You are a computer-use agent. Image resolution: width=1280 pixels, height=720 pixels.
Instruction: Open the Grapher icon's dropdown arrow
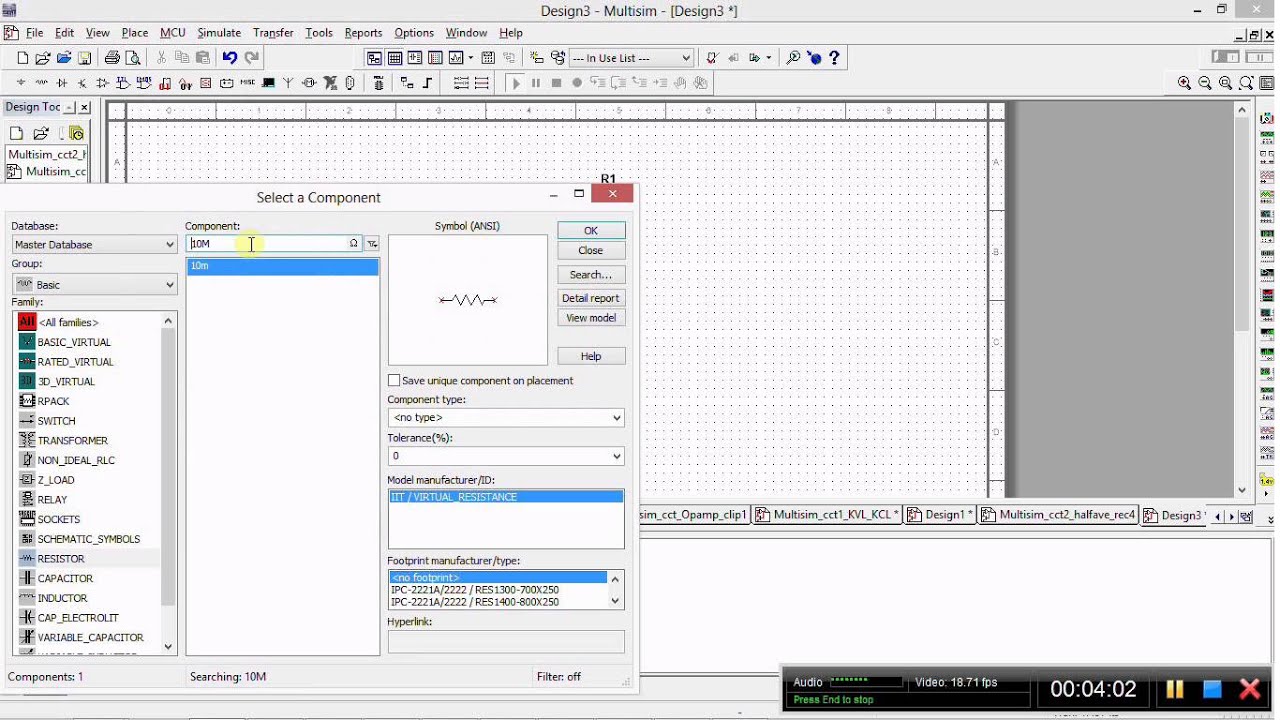470,58
